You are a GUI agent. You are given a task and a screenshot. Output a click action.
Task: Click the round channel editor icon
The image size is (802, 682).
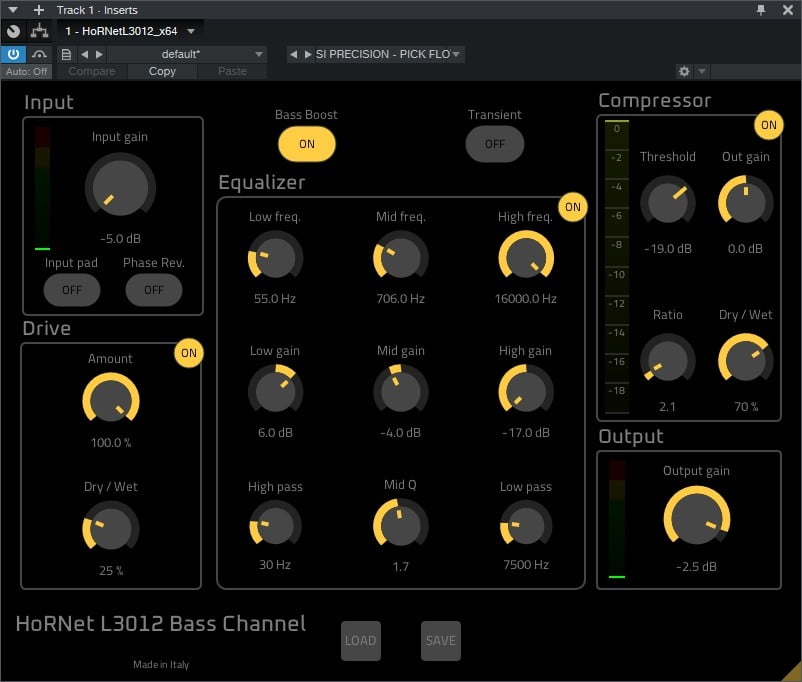(x=14, y=32)
